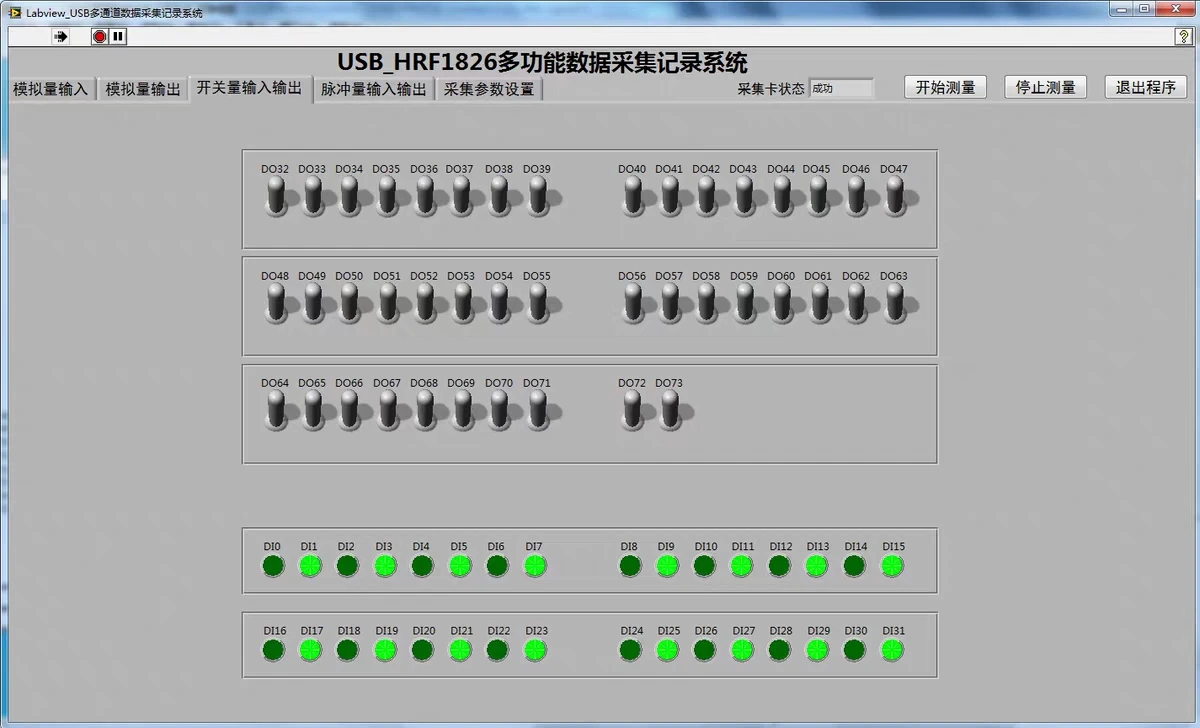Switch to the 模拟量输入 tab

(x=51, y=89)
